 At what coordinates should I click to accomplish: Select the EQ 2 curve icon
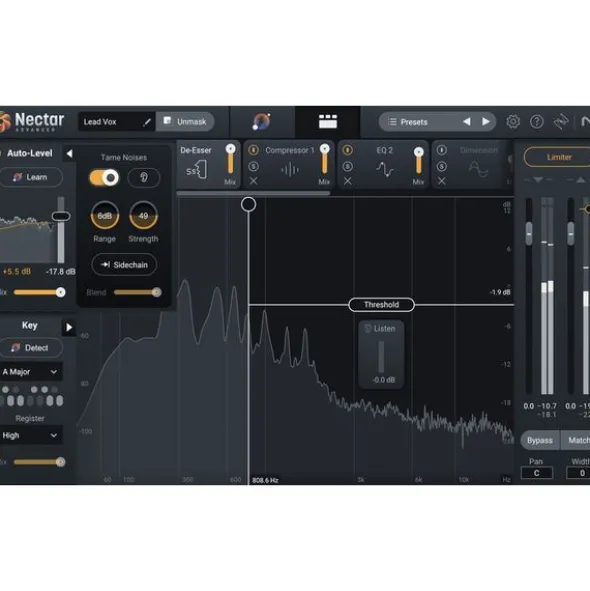point(385,170)
